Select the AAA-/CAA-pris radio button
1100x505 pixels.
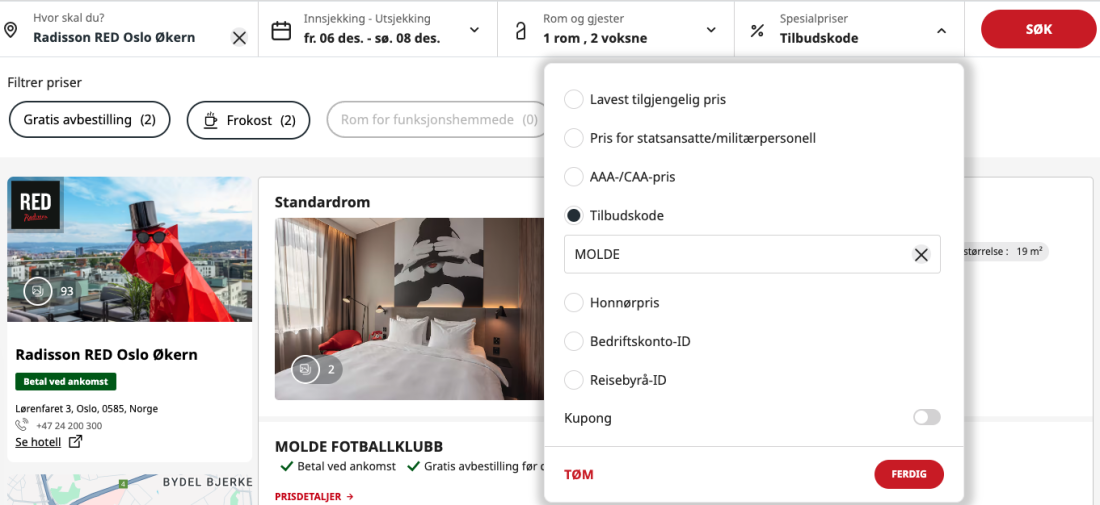(574, 177)
